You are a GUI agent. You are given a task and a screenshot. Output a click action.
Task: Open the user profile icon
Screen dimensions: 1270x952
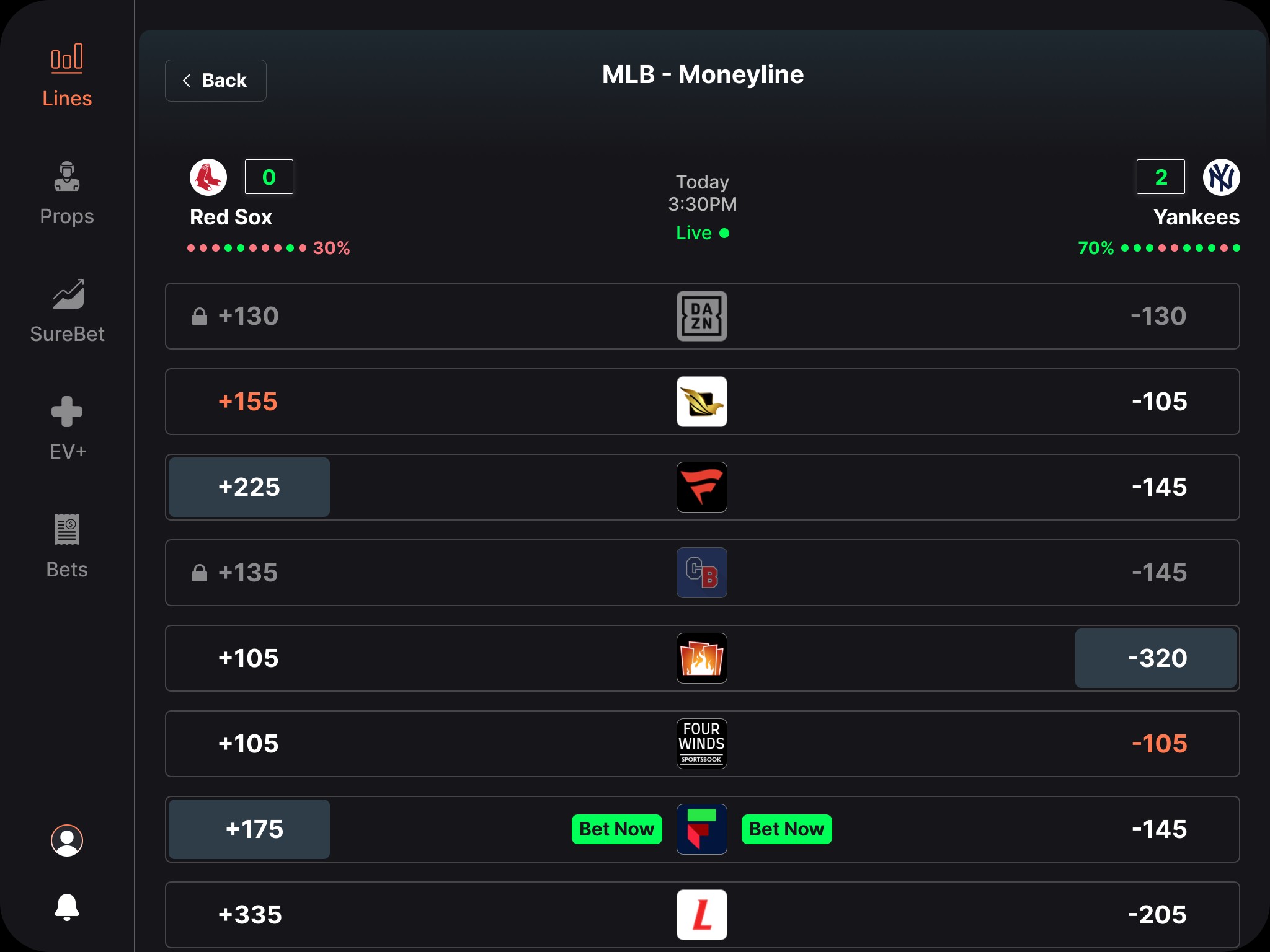click(x=67, y=840)
